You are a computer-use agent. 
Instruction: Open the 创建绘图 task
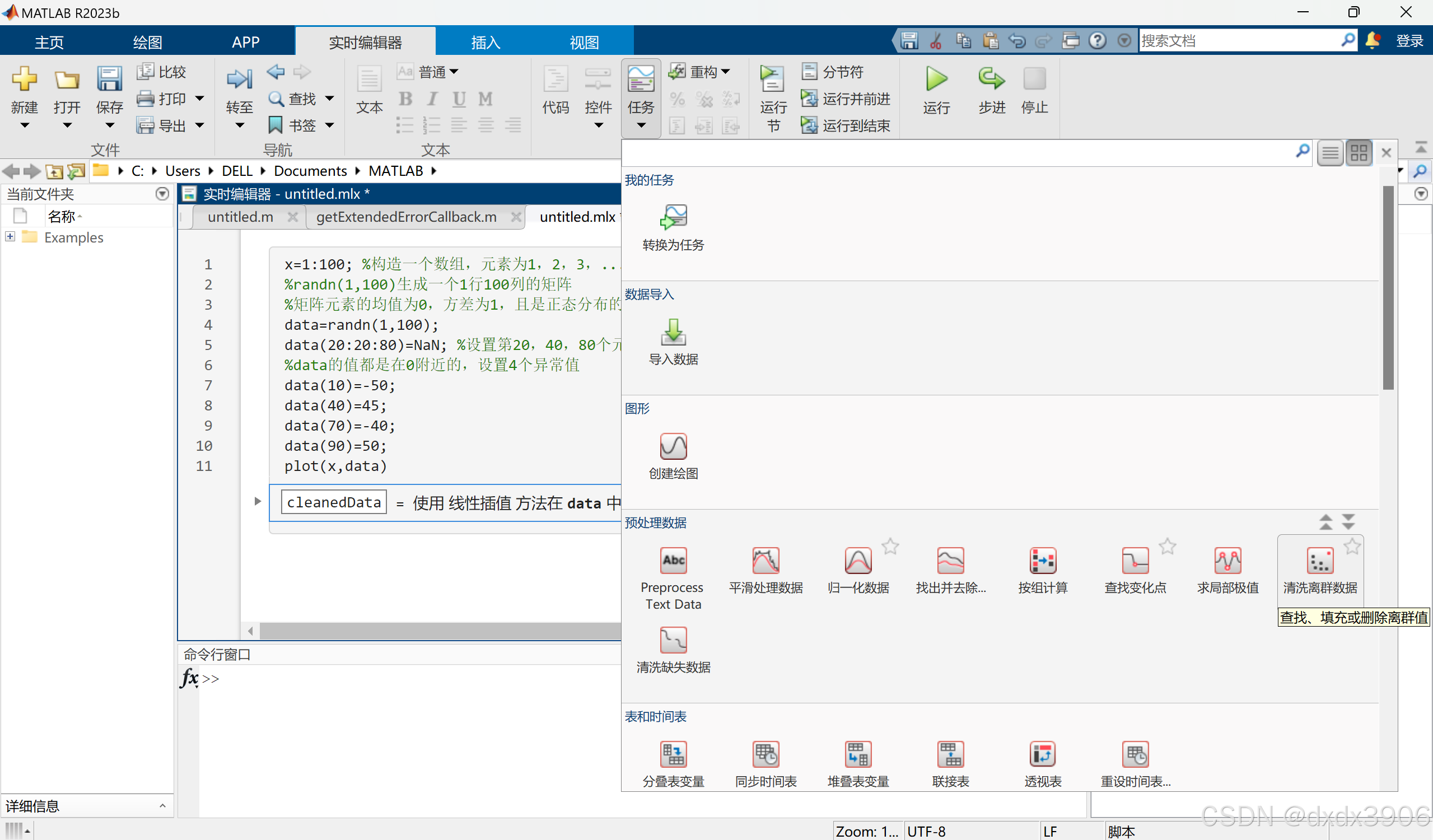[x=673, y=447]
